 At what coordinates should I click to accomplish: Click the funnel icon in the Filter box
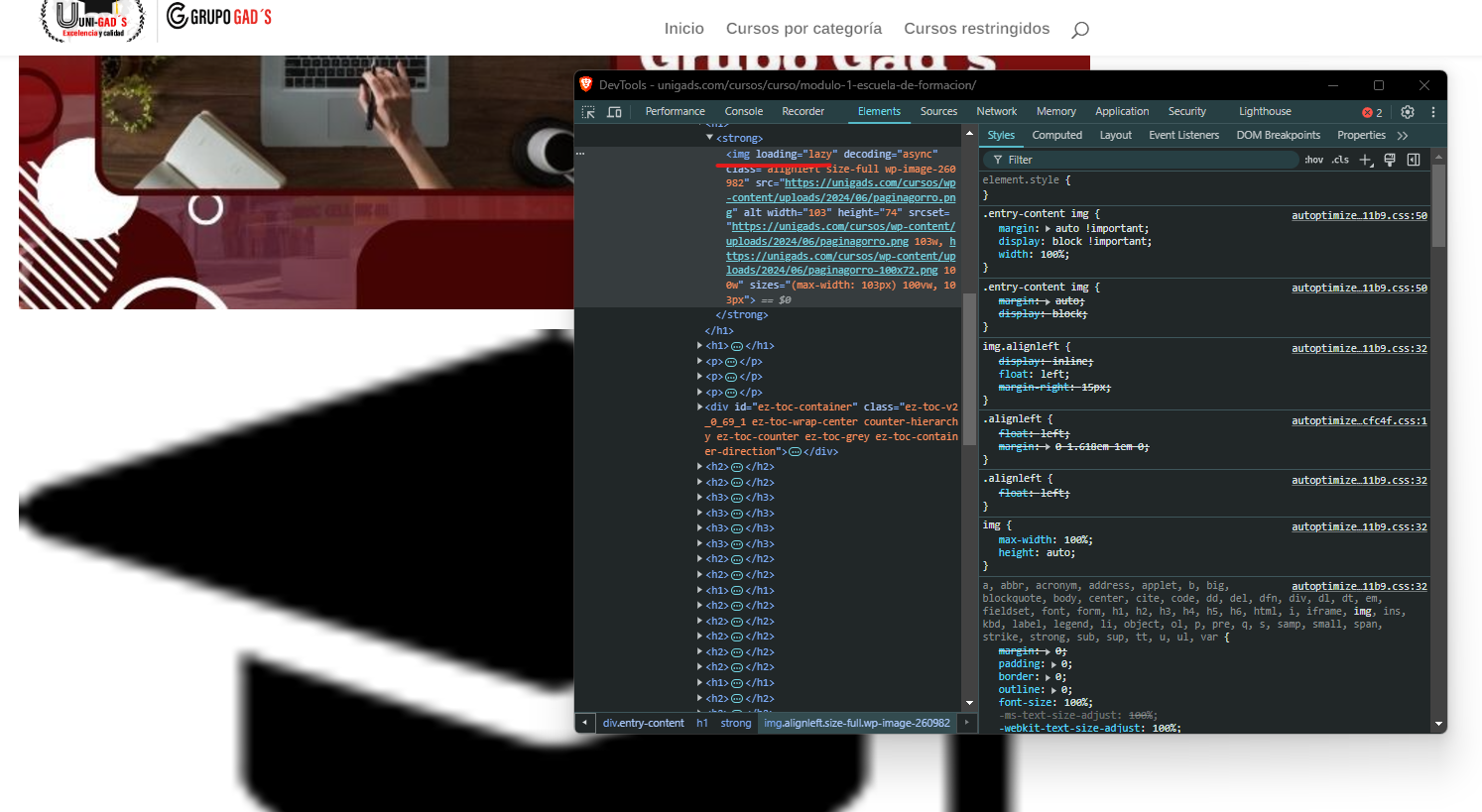(998, 160)
